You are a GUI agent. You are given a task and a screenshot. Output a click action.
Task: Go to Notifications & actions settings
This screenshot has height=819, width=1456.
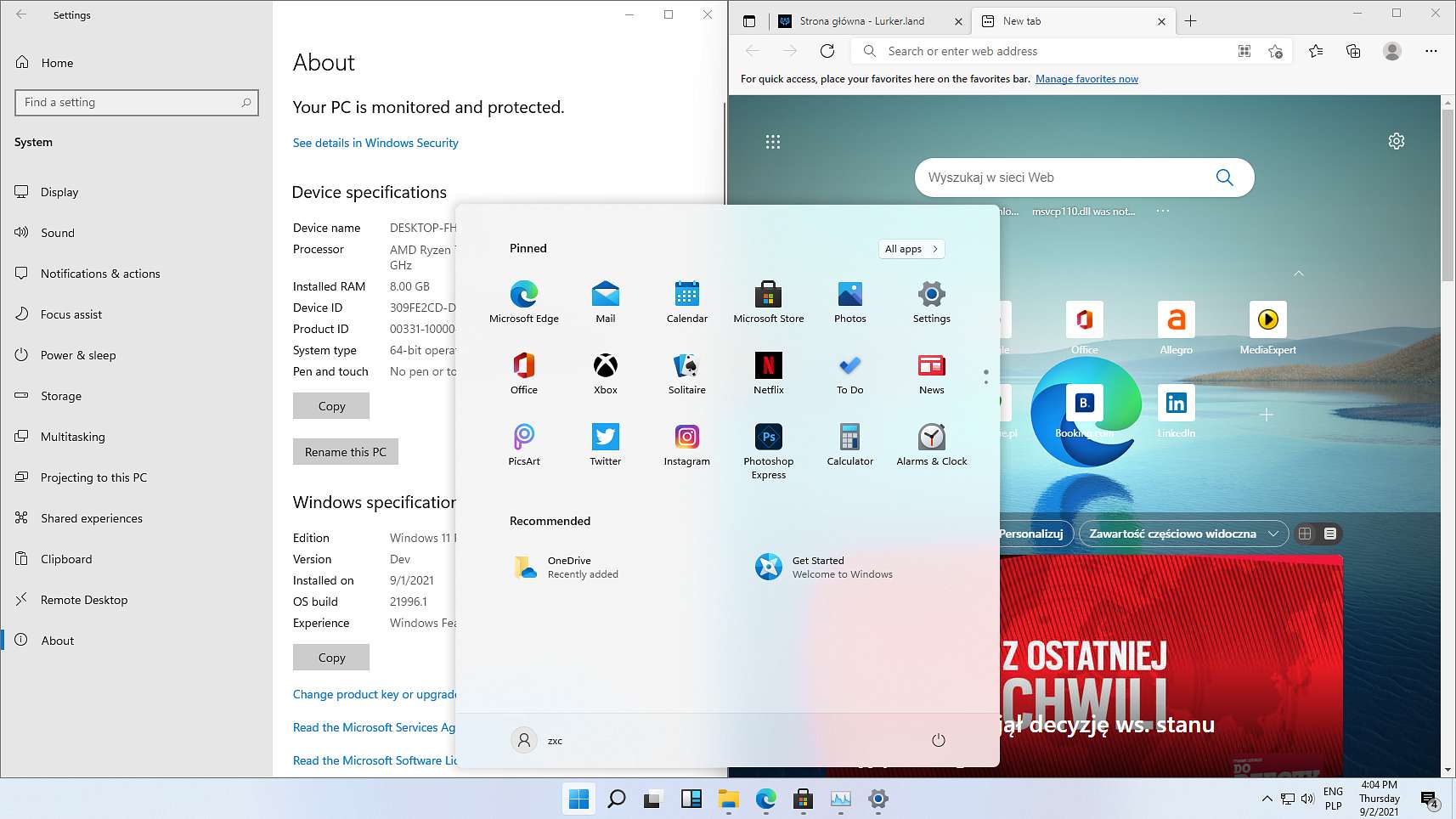pyautogui.click(x=136, y=274)
